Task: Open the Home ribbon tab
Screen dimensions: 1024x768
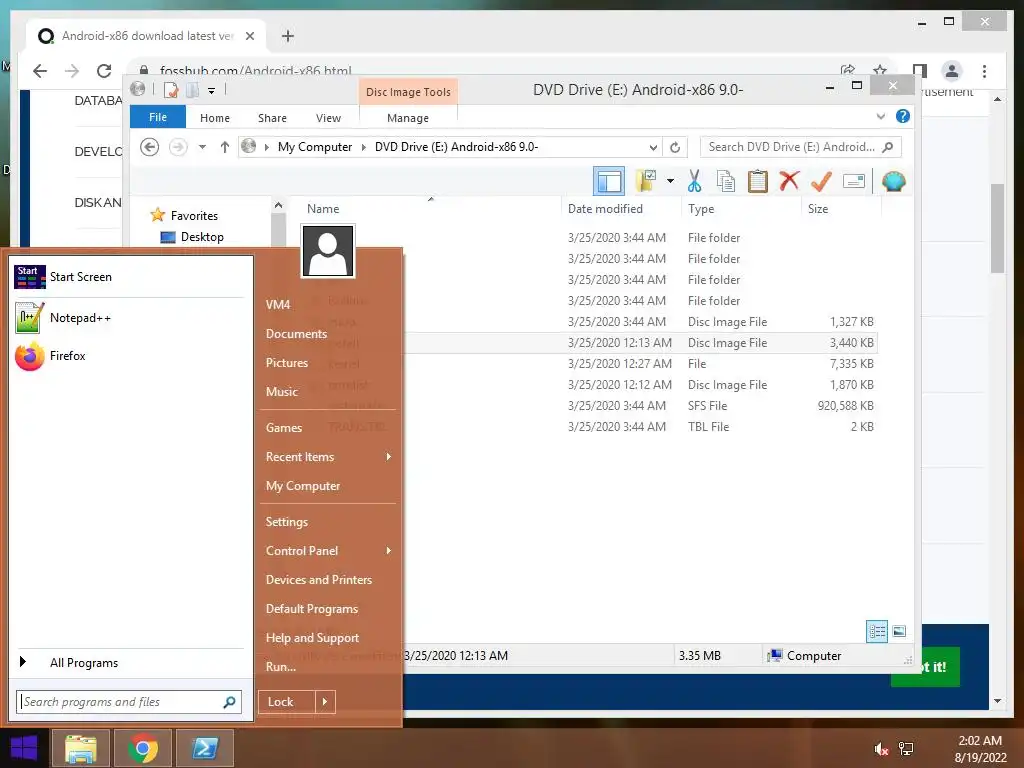Action: 215,118
